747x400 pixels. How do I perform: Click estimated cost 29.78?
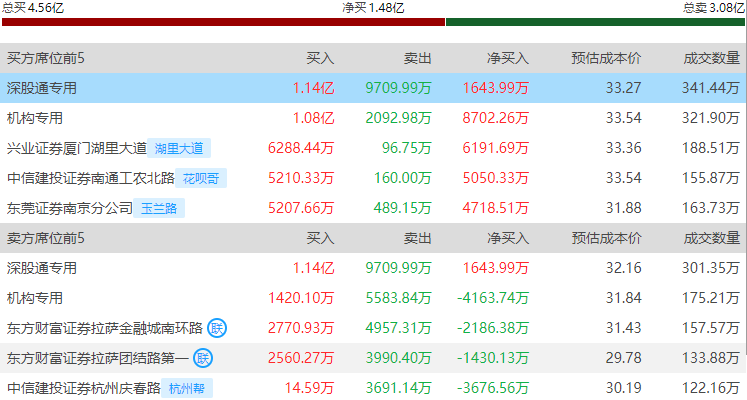624,358
